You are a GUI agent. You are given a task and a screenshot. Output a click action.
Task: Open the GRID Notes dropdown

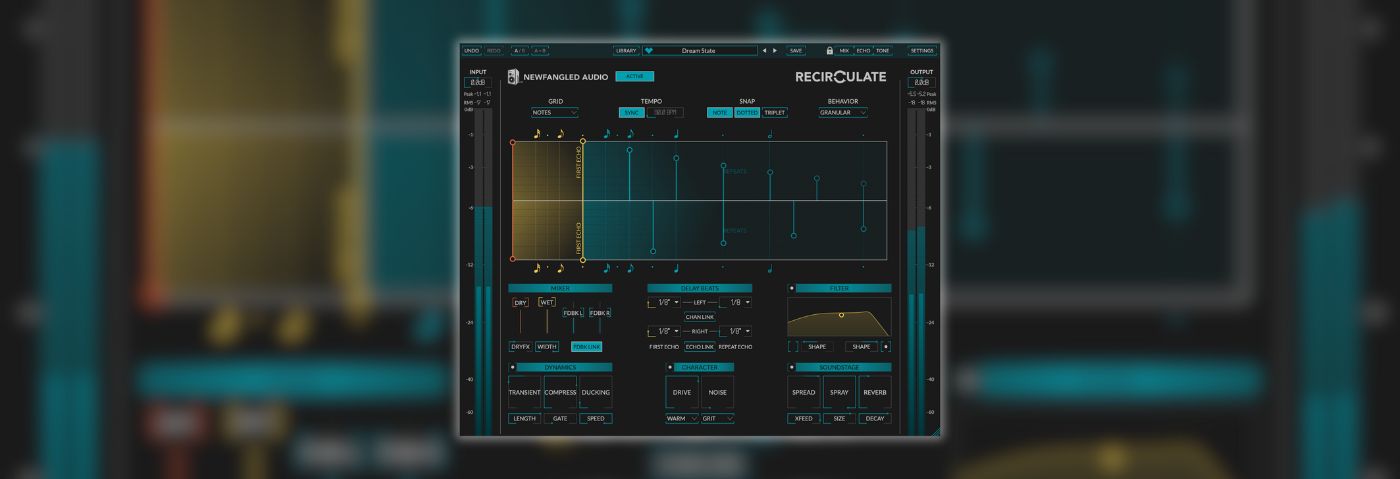pyautogui.click(x=555, y=113)
